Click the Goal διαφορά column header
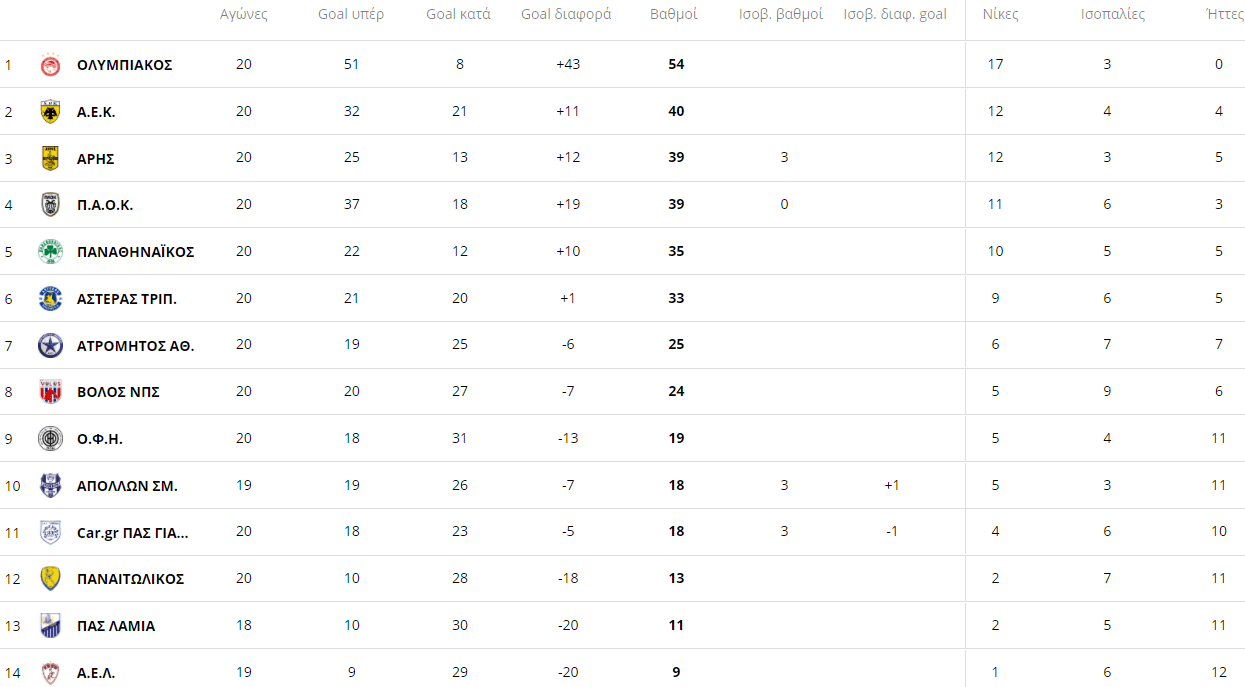The image size is (1245, 687). point(566,15)
